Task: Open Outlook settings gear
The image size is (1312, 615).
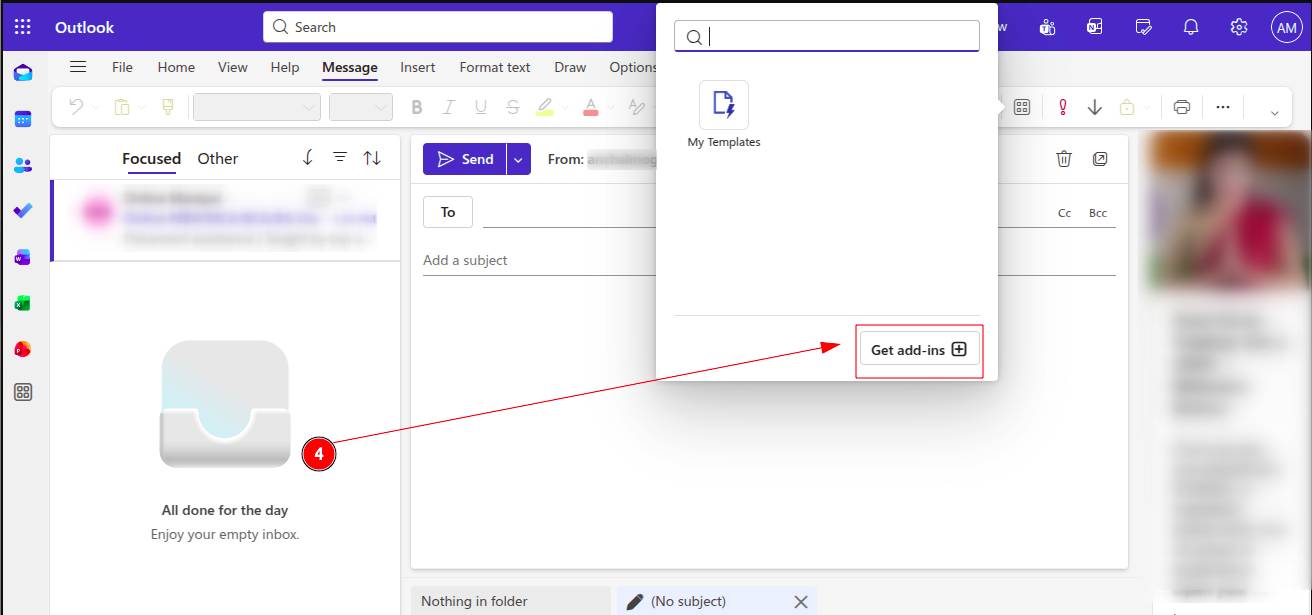Action: [1239, 27]
